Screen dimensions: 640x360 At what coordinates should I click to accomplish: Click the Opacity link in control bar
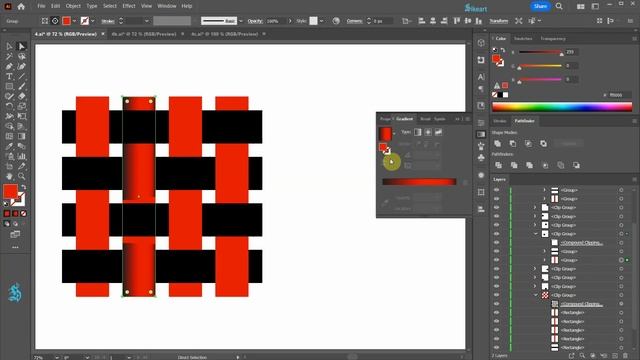(x=255, y=21)
